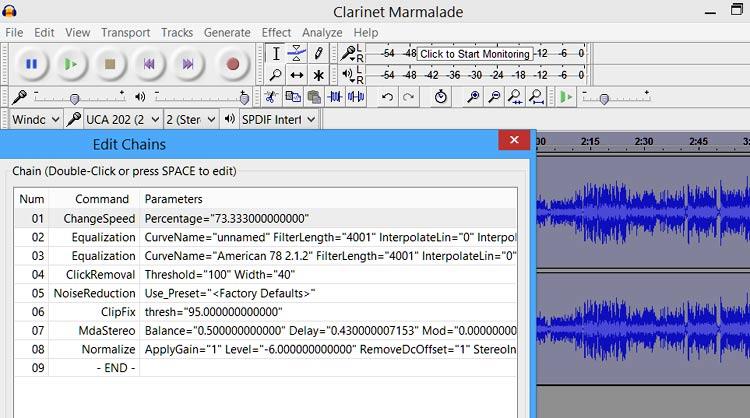Select the I-beam Selection tool
750x418 pixels.
[x=276, y=54]
